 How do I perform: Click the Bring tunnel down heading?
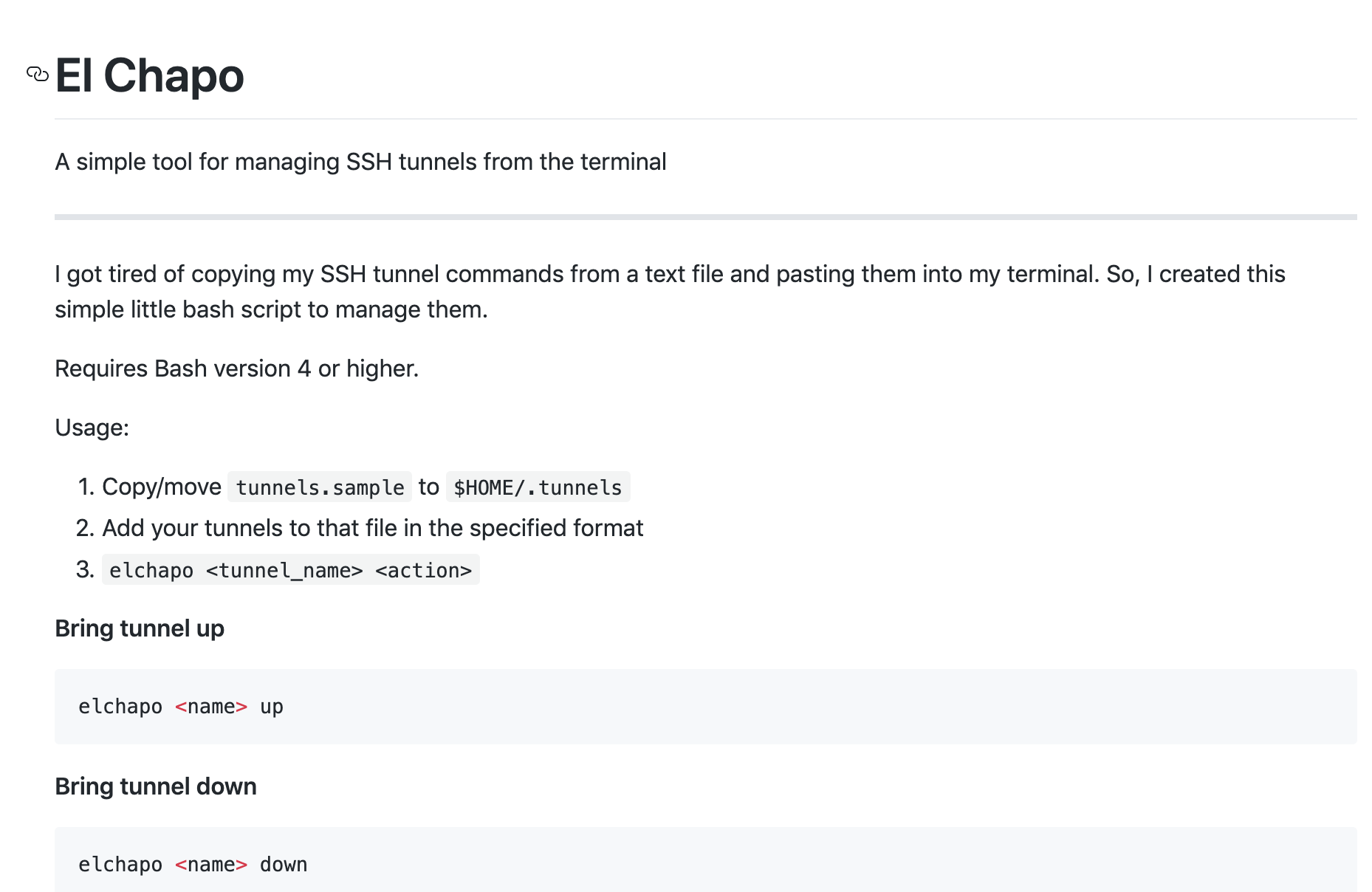pyautogui.click(x=156, y=786)
